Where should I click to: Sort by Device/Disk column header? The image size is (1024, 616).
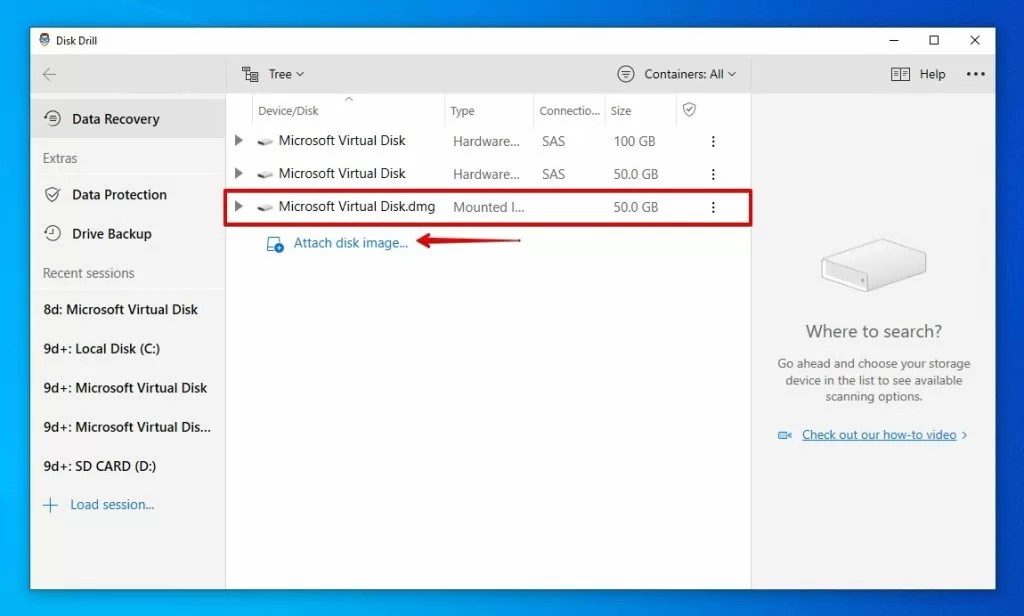click(288, 111)
